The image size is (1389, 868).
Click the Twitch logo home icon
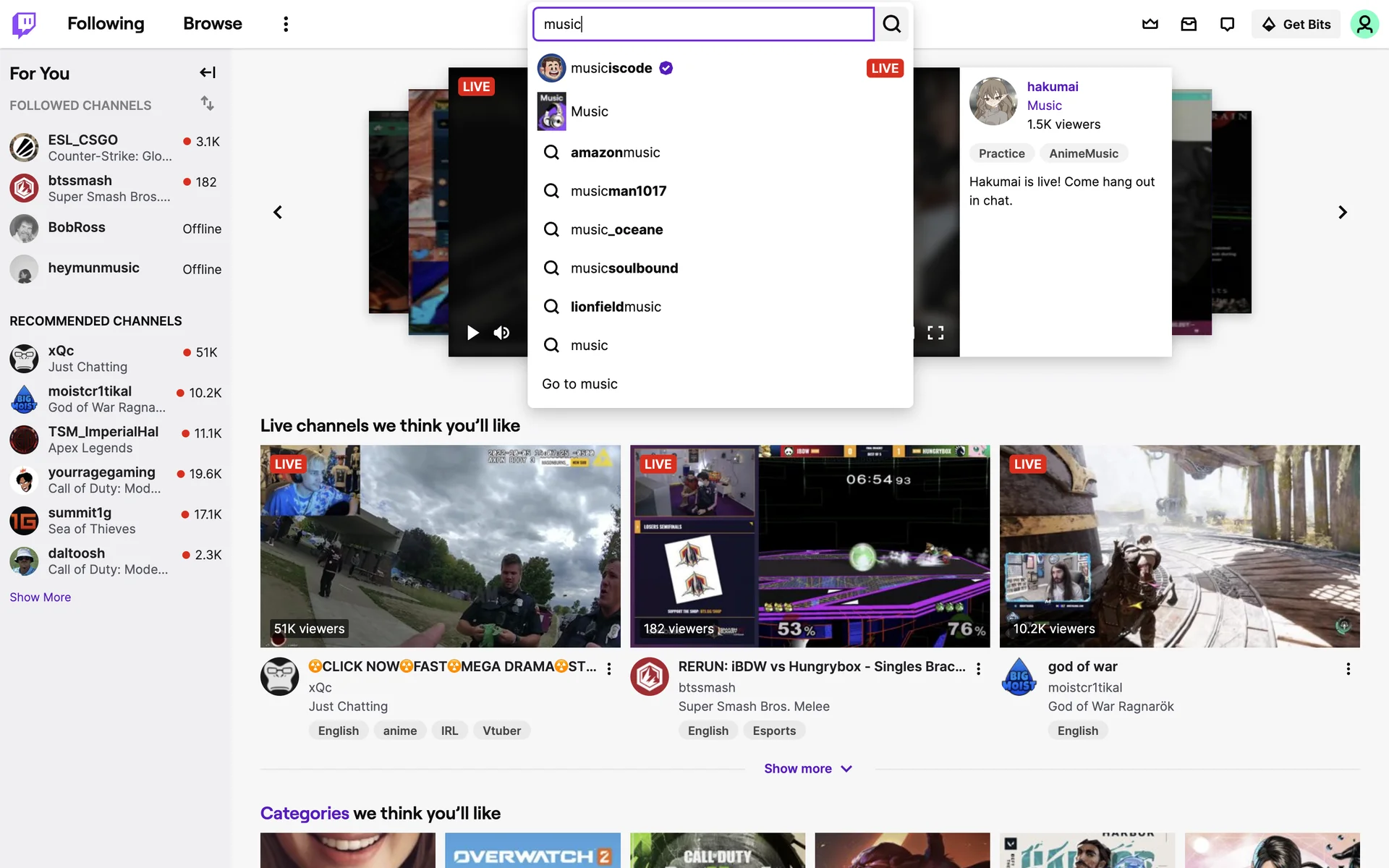click(x=24, y=24)
